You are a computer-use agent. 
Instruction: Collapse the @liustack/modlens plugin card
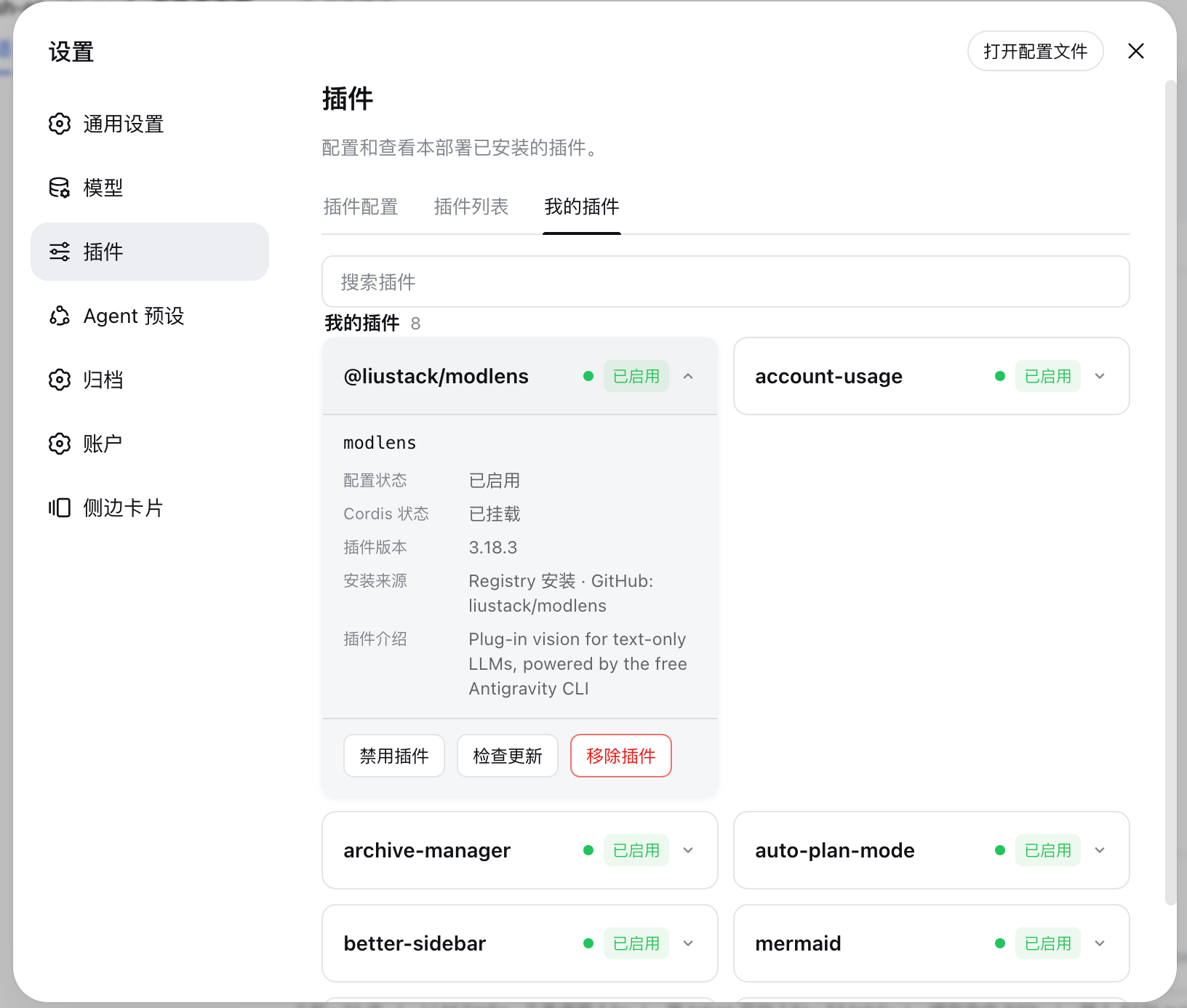point(688,376)
